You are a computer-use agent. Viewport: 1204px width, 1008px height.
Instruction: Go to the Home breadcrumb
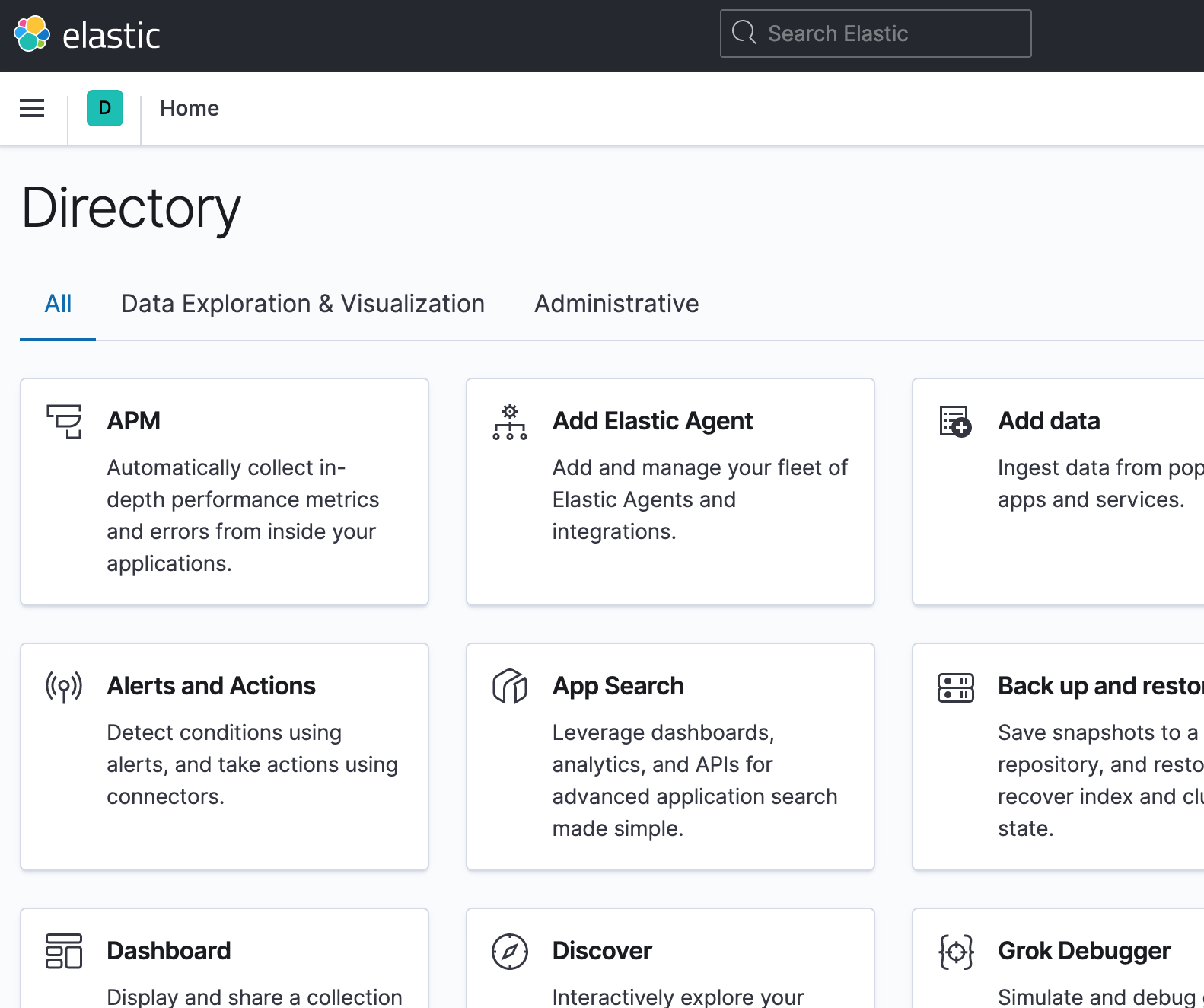[x=190, y=108]
